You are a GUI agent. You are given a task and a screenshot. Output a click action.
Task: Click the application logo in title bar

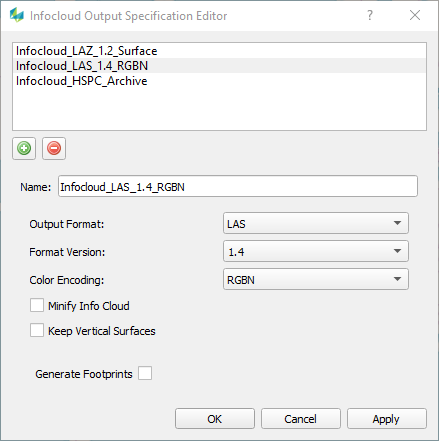click(17, 15)
